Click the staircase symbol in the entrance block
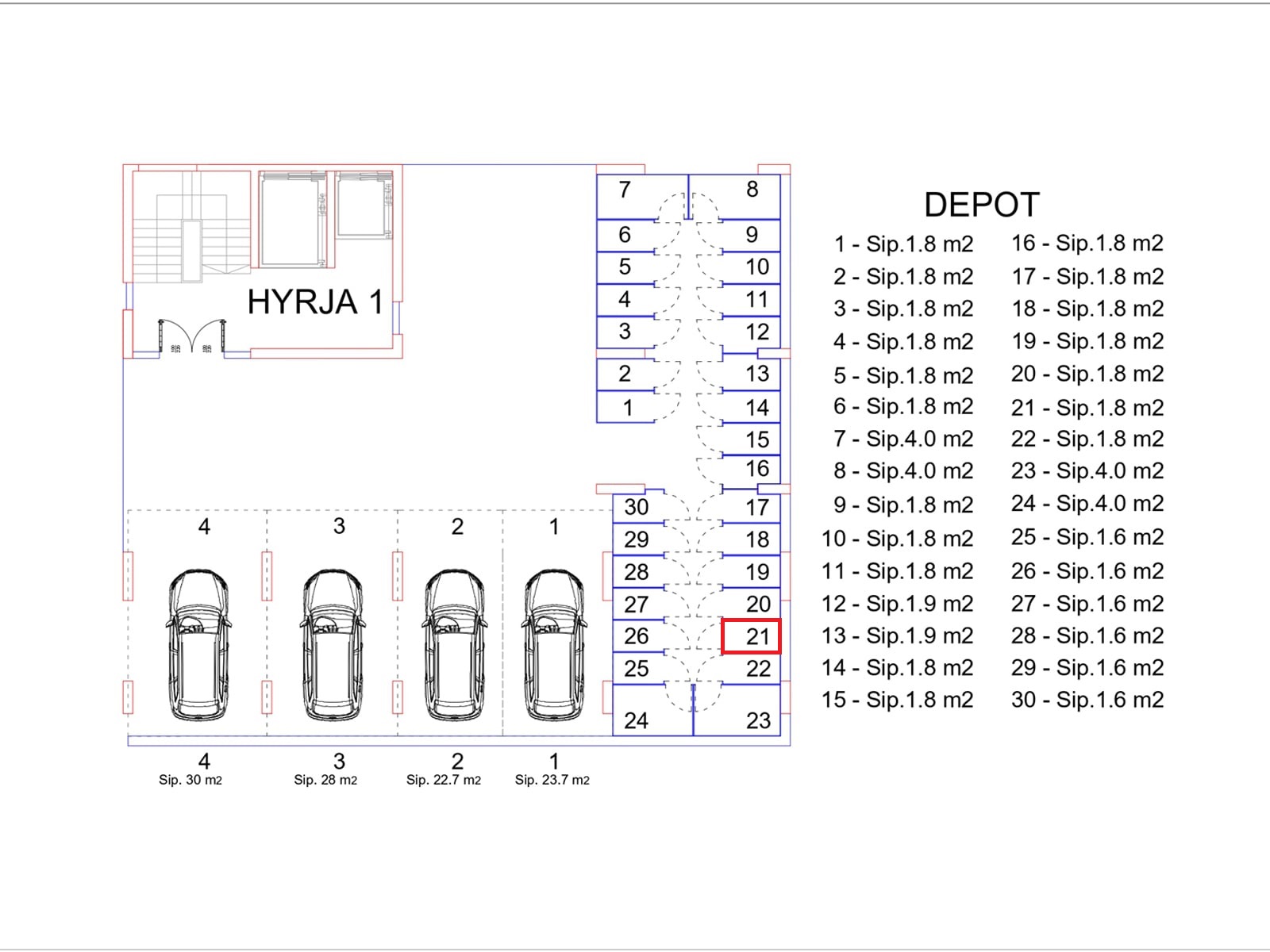The width and height of the screenshot is (1270, 952). pos(192,226)
